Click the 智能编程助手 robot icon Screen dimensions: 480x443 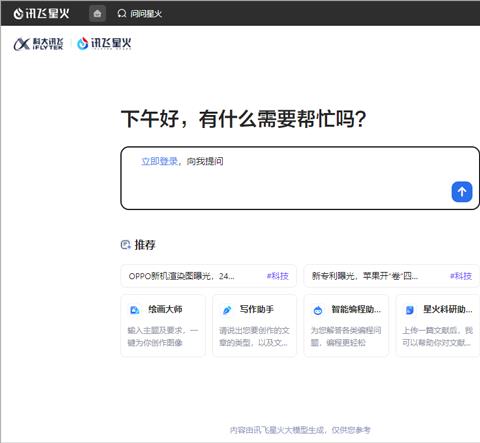click(x=318, y=310)
